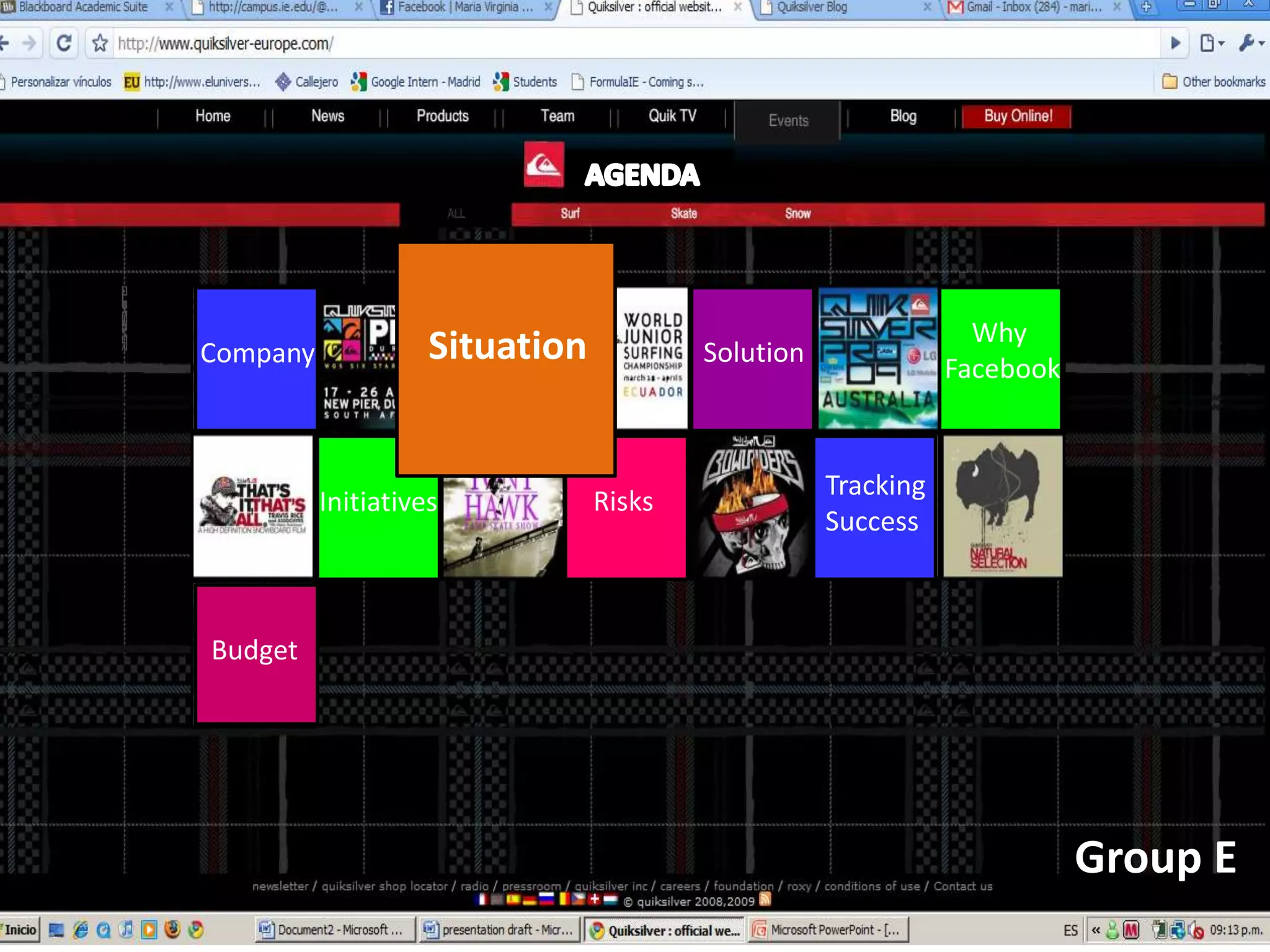The image size is (1270, 952).
Task: Click the browser reload button
Action: [64, 43]
